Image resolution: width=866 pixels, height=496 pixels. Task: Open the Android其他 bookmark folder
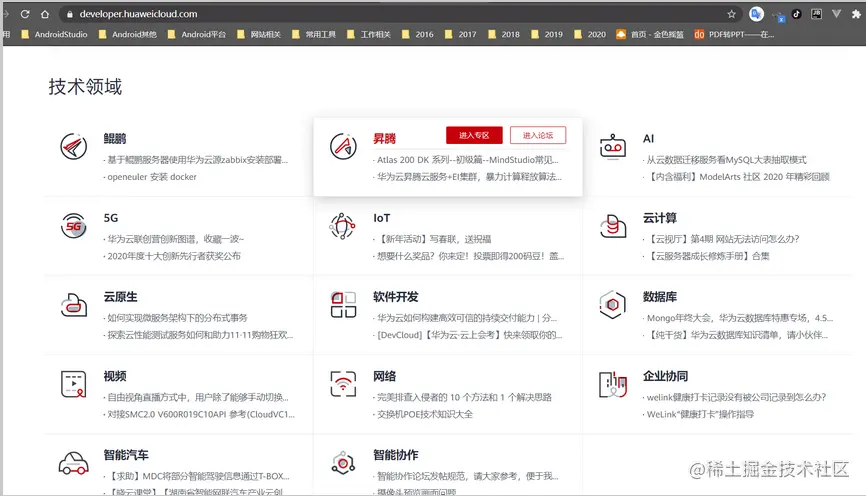(x=128, y=34)
